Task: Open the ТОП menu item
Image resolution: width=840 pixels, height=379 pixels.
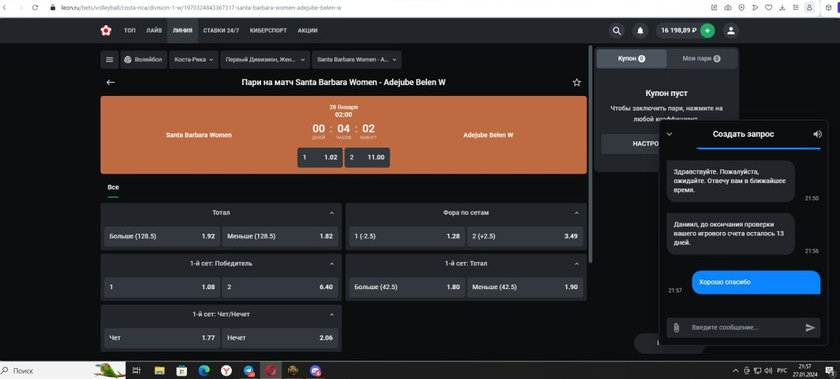Action: point(130,31)
